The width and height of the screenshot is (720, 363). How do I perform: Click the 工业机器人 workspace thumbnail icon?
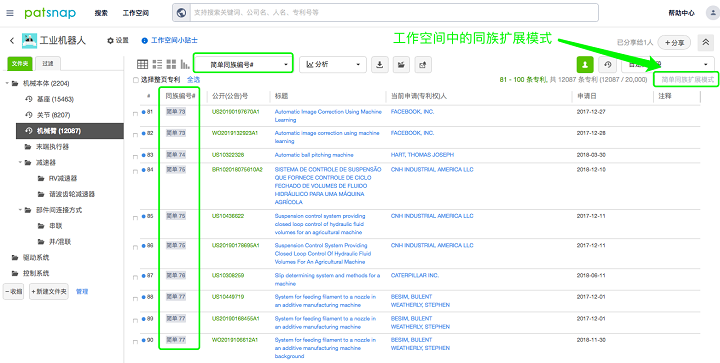click(29, 41)
